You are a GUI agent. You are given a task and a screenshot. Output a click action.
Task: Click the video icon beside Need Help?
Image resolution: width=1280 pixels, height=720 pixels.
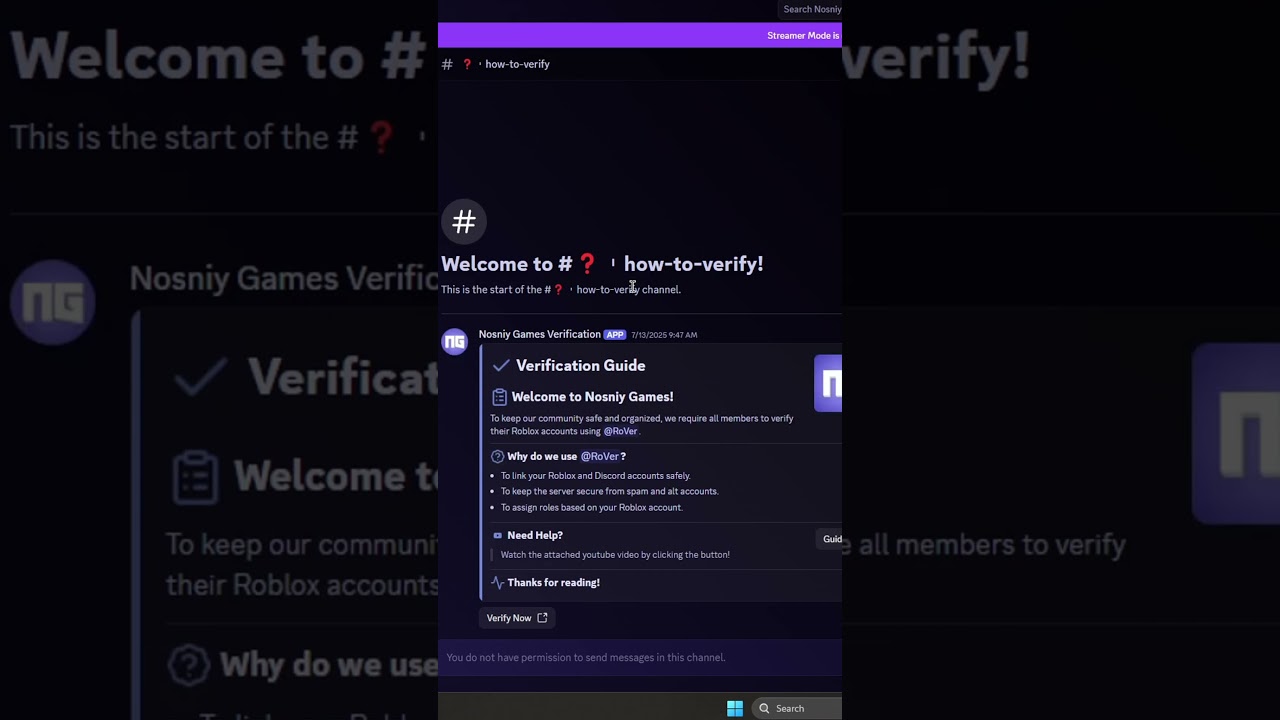pyautogui.click(x=498, y=535)
